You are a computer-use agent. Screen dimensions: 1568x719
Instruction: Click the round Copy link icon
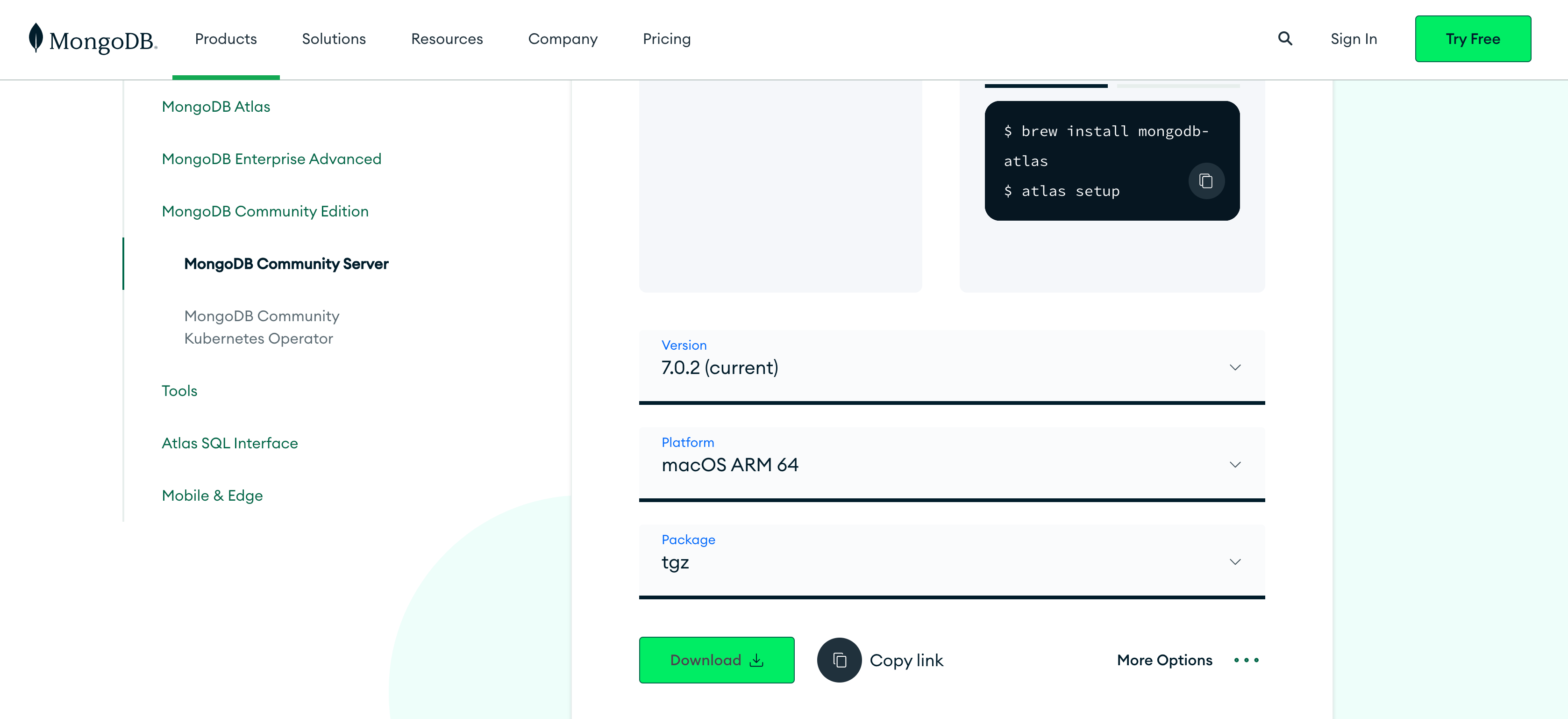839,660
